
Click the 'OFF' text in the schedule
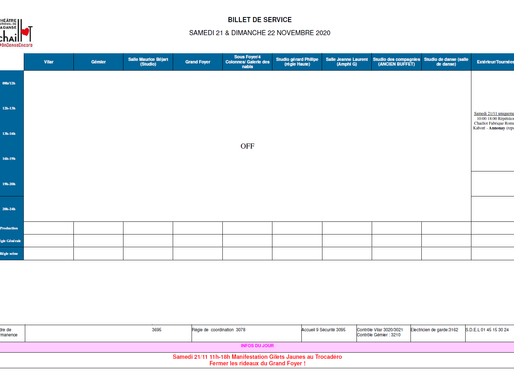tap(247, 146)
